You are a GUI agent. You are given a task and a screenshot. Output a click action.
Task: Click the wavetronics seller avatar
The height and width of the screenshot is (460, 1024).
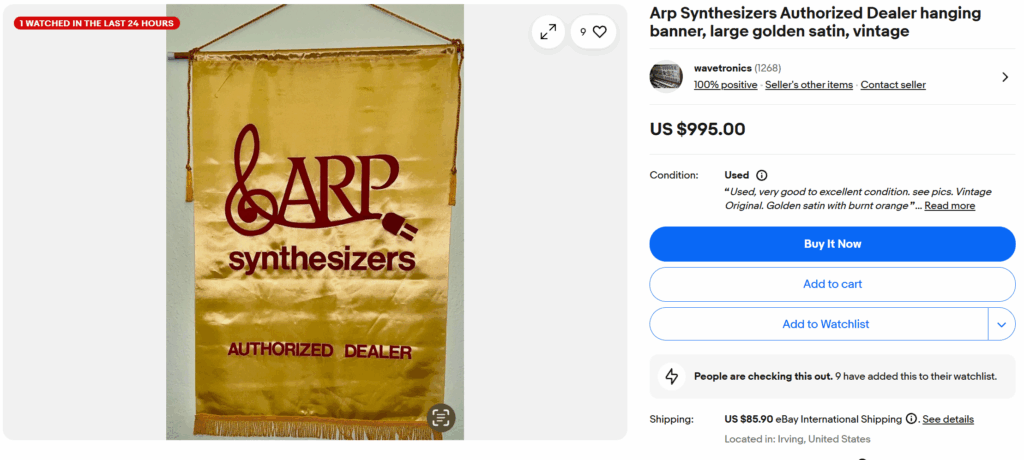point(666,76)
